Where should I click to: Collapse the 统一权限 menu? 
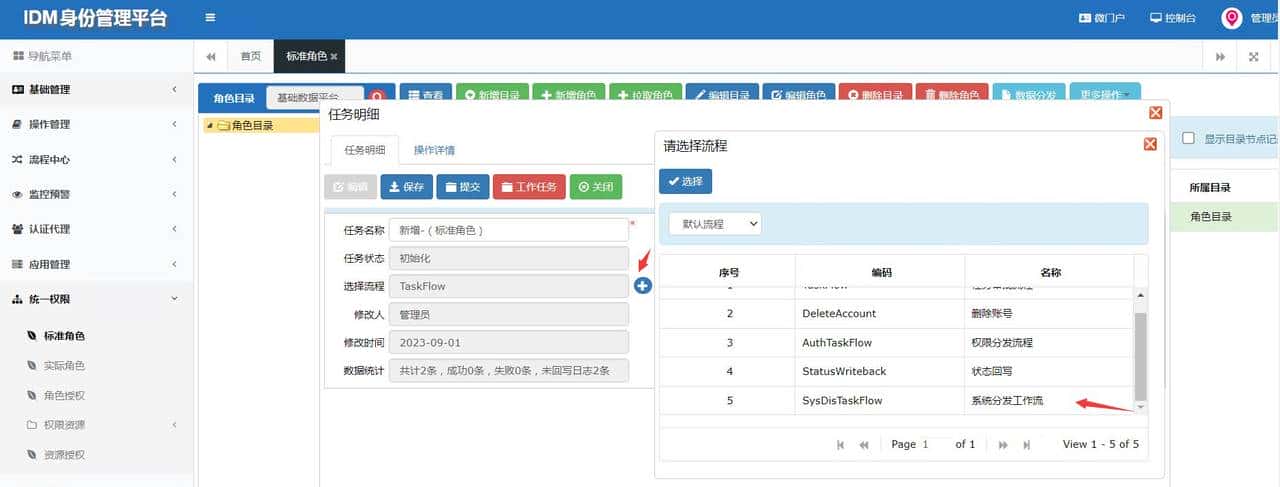pyautogui.click(x=97, y=299)
